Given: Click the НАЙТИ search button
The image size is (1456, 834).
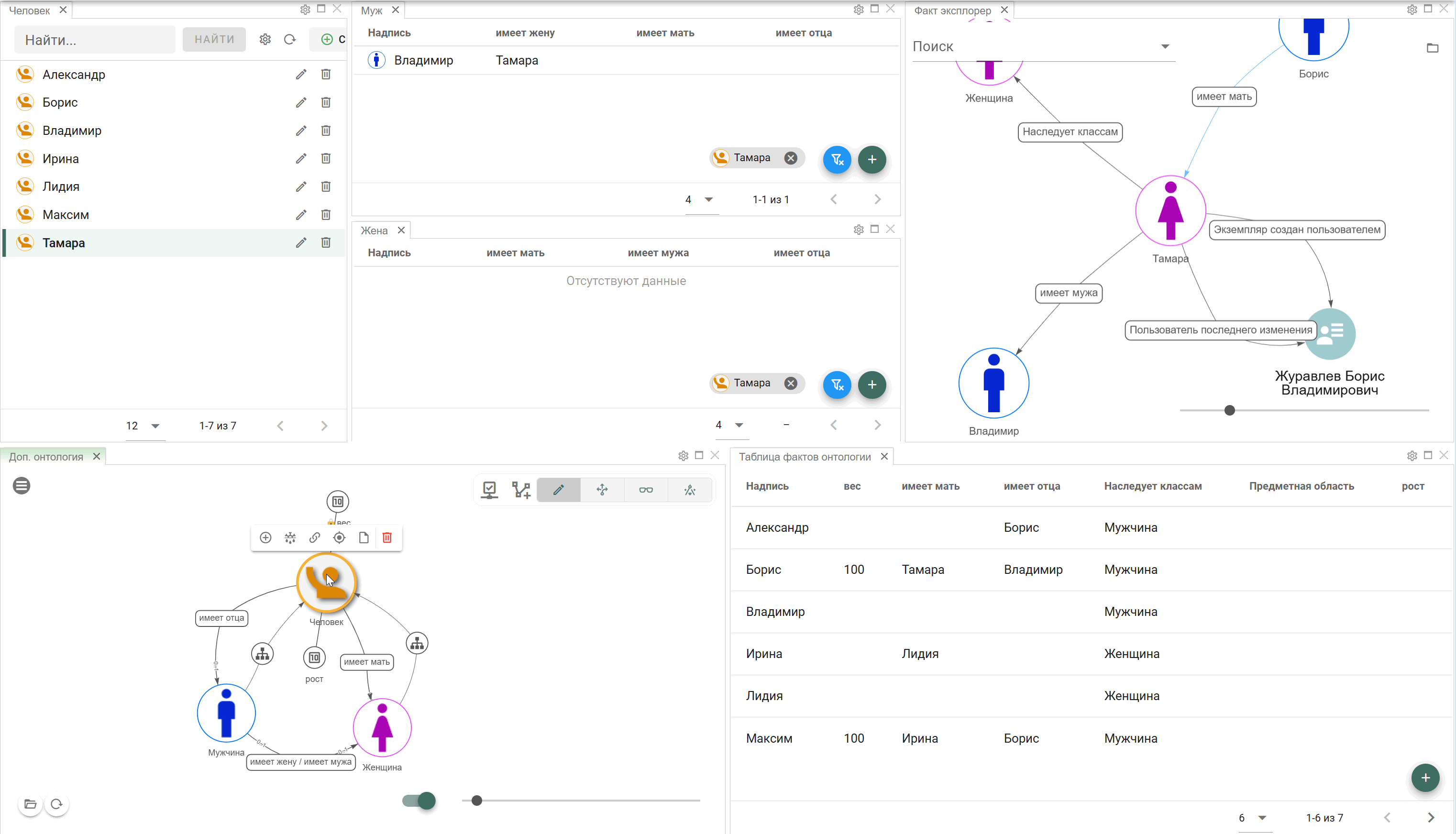Looking at the screenshot, I should (x=214, y=40).
